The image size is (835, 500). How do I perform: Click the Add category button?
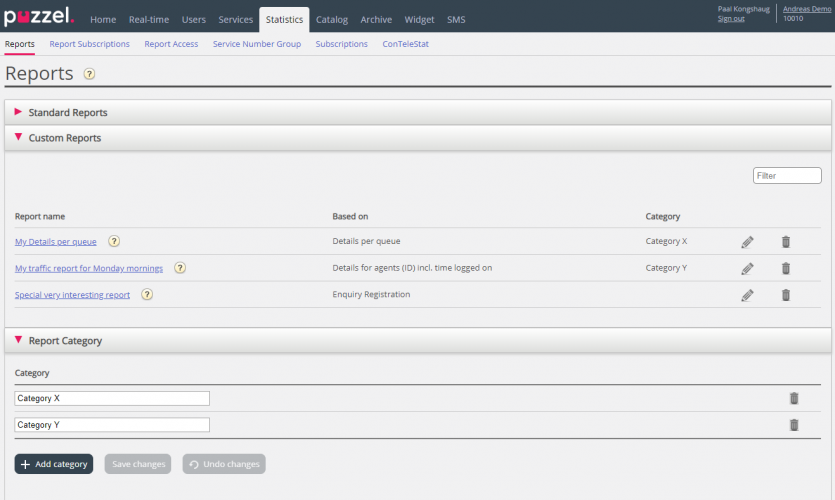(x=54, y=464)
